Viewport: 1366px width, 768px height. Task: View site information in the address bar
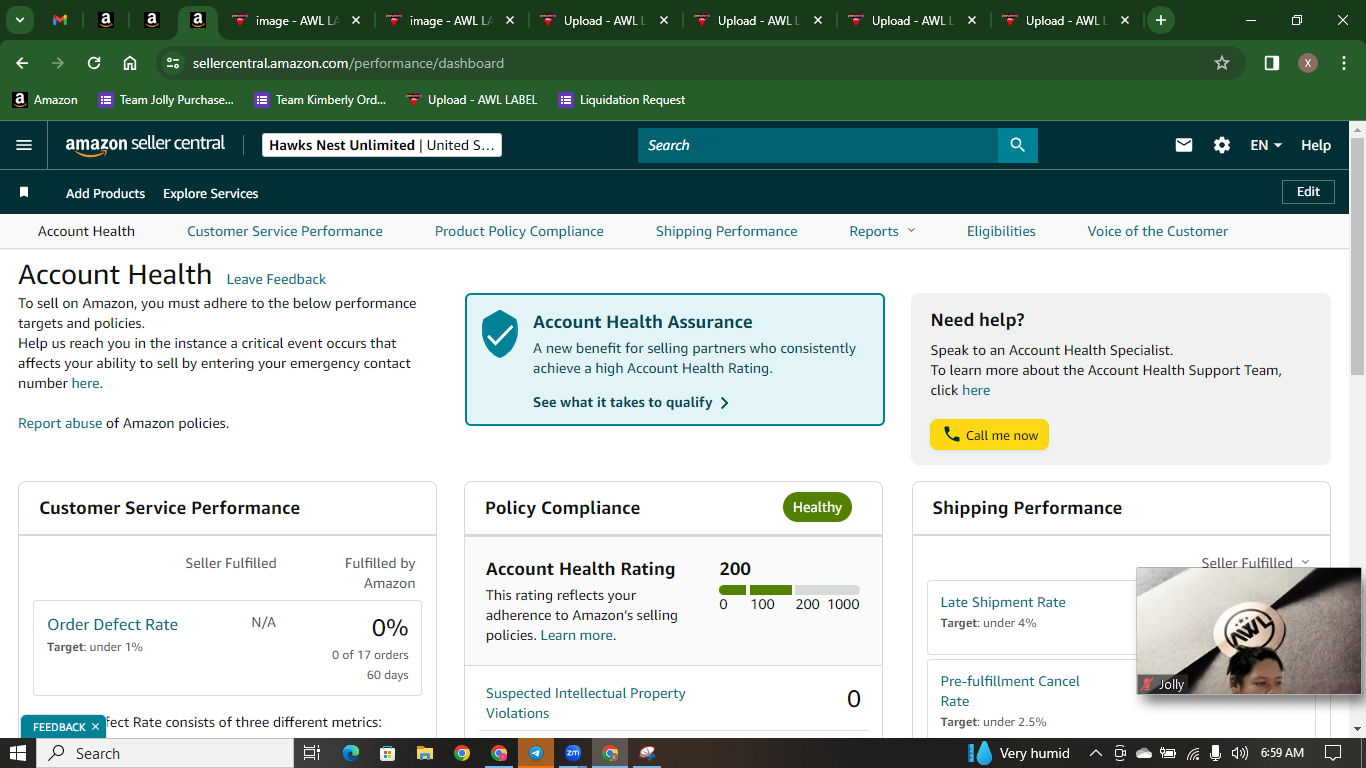click(173, 63)
